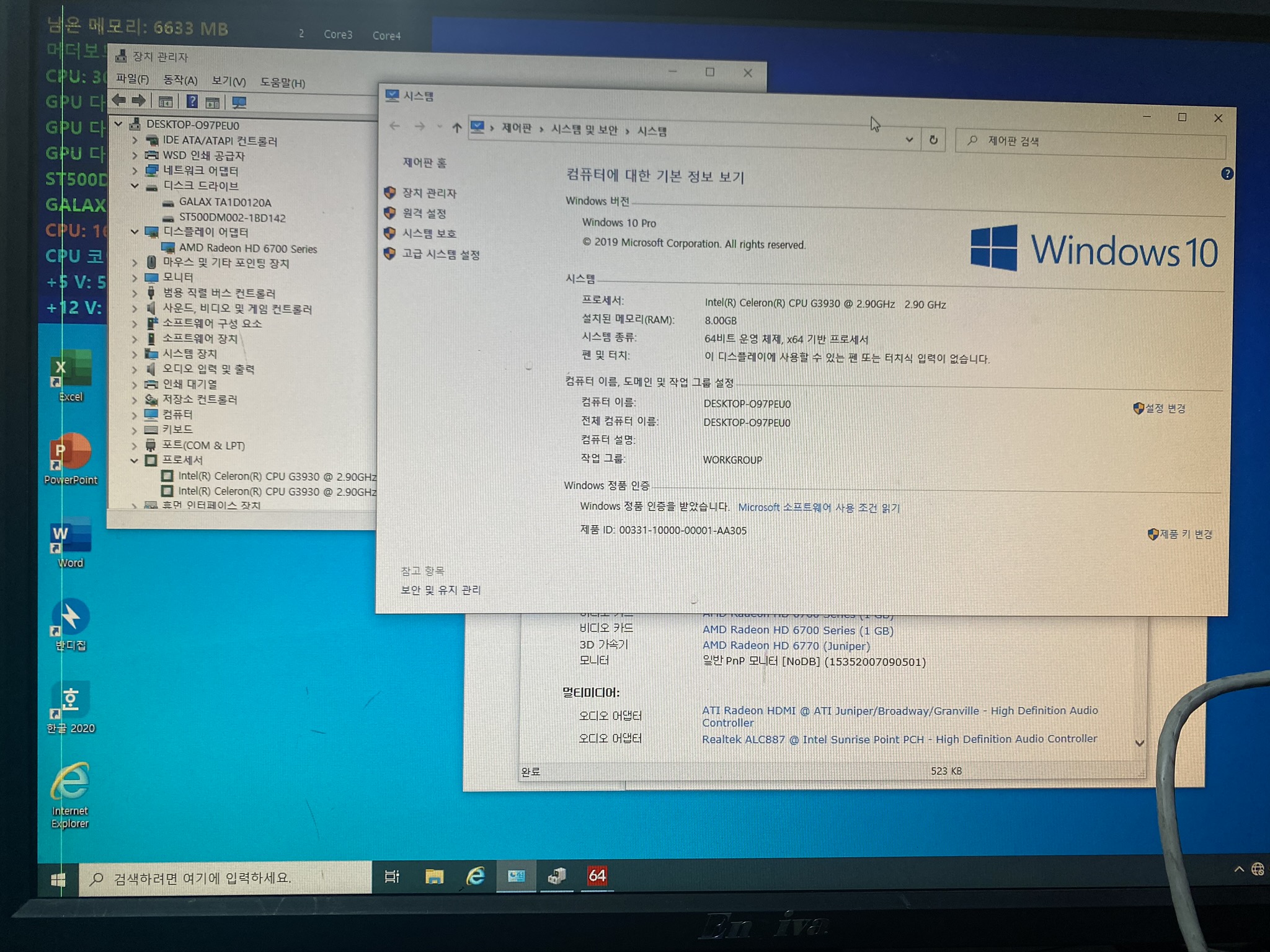Open 장치 관리자 link in sidebar

point(429,193)
